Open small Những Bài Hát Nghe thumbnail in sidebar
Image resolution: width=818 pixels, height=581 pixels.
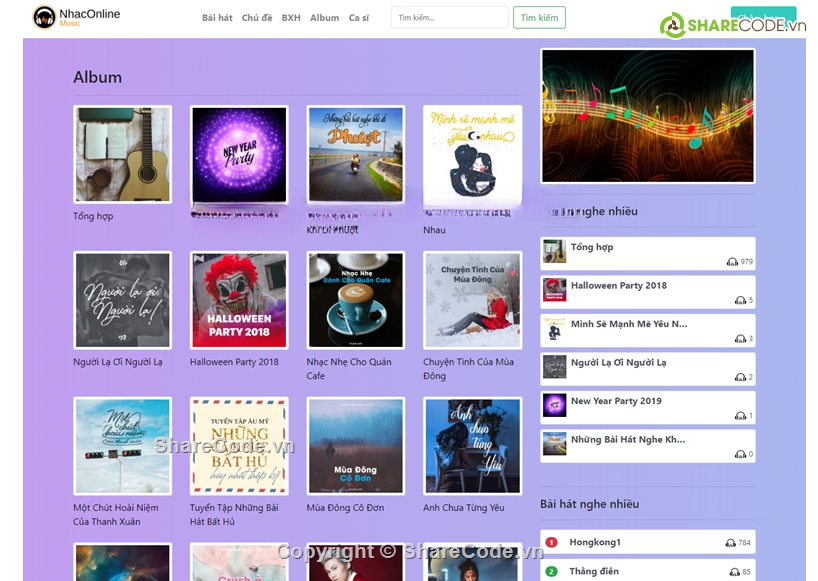[x=554, y=444]
